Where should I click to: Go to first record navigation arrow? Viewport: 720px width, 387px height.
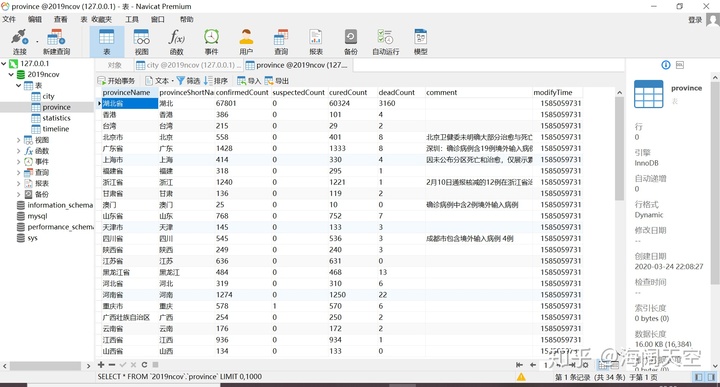point(519,365)
